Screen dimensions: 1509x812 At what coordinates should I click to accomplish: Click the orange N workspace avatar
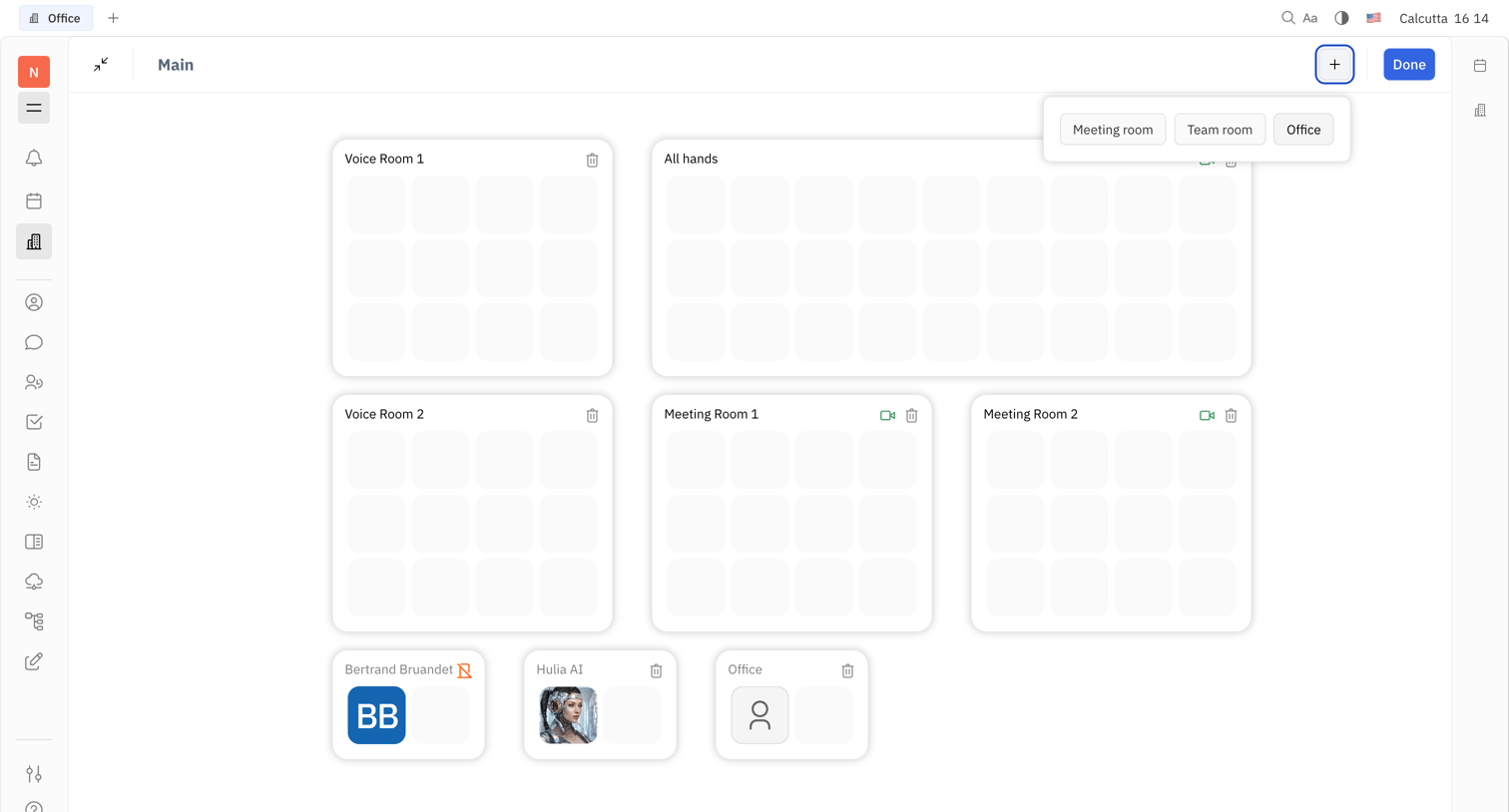point(34,72)
